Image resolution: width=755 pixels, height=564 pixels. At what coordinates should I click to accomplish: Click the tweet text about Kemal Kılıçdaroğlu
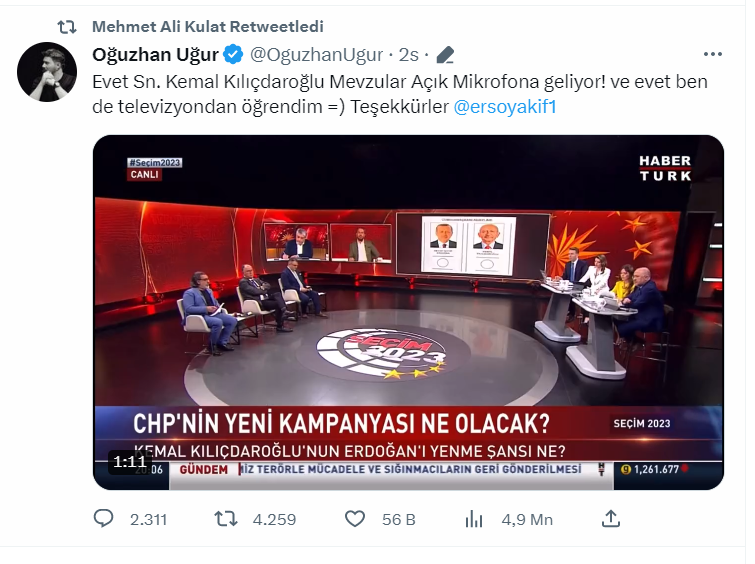[400, 94]
